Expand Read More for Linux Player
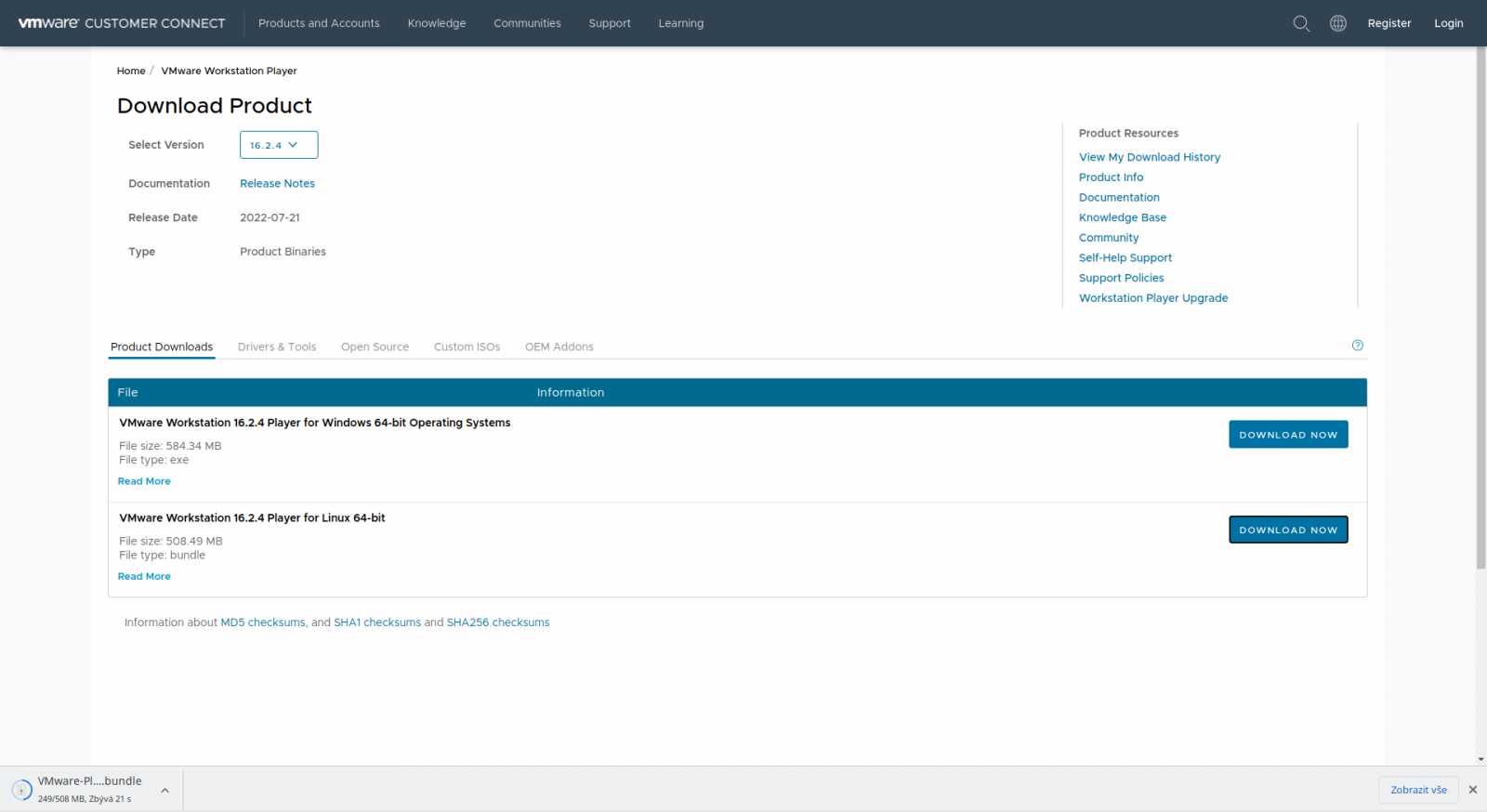Screen dimensions: 1487x812 [x=144, y=576]
